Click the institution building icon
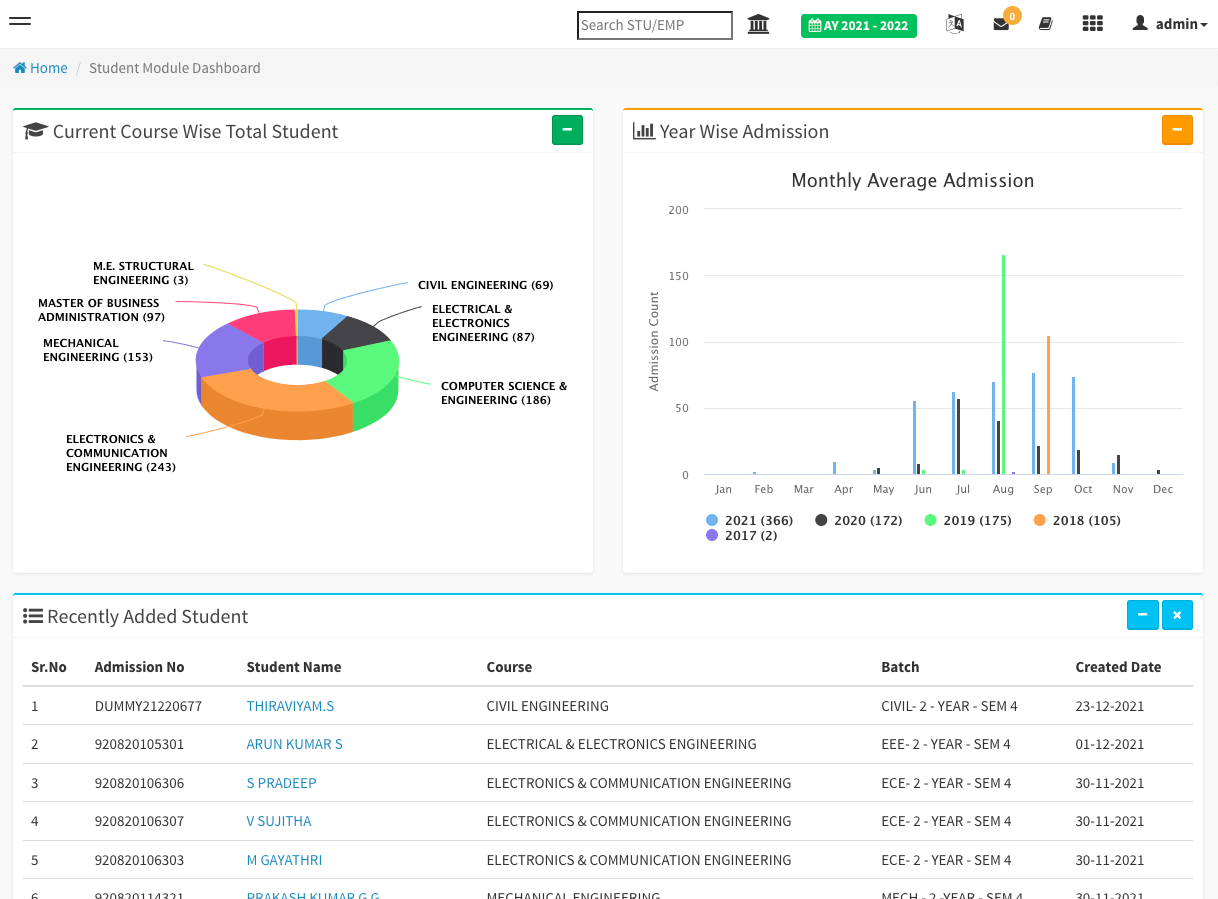 (x=758, y=24)
